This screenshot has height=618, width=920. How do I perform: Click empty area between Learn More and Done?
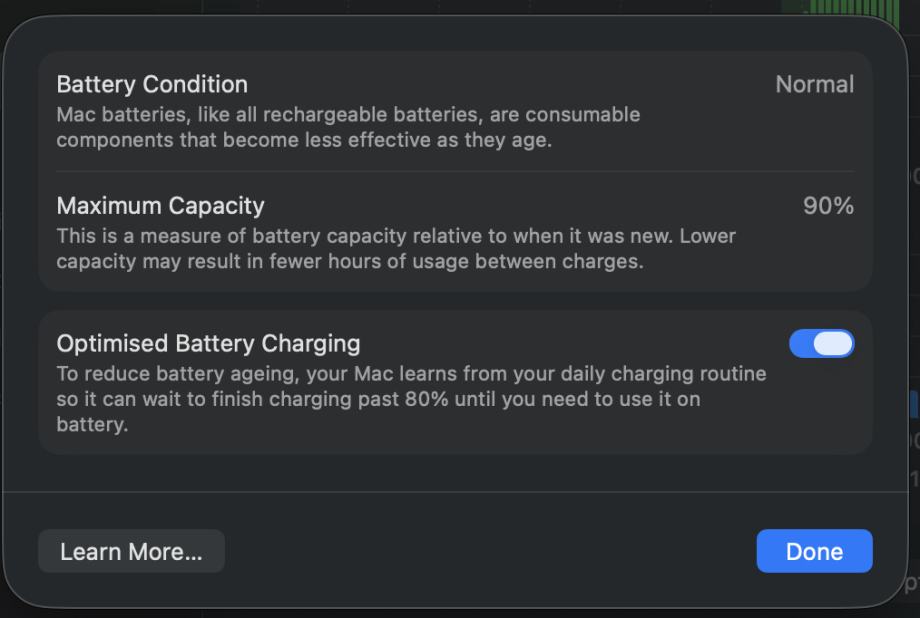pos(490,551)
